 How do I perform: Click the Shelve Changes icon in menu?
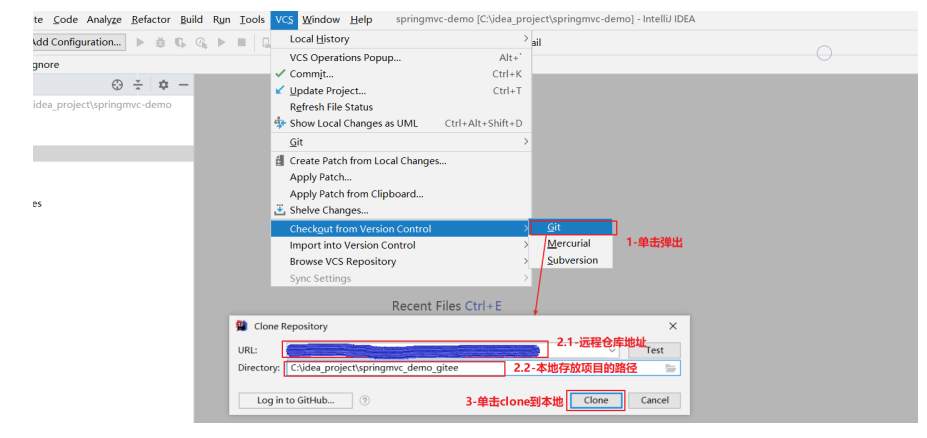pos(280,210)
